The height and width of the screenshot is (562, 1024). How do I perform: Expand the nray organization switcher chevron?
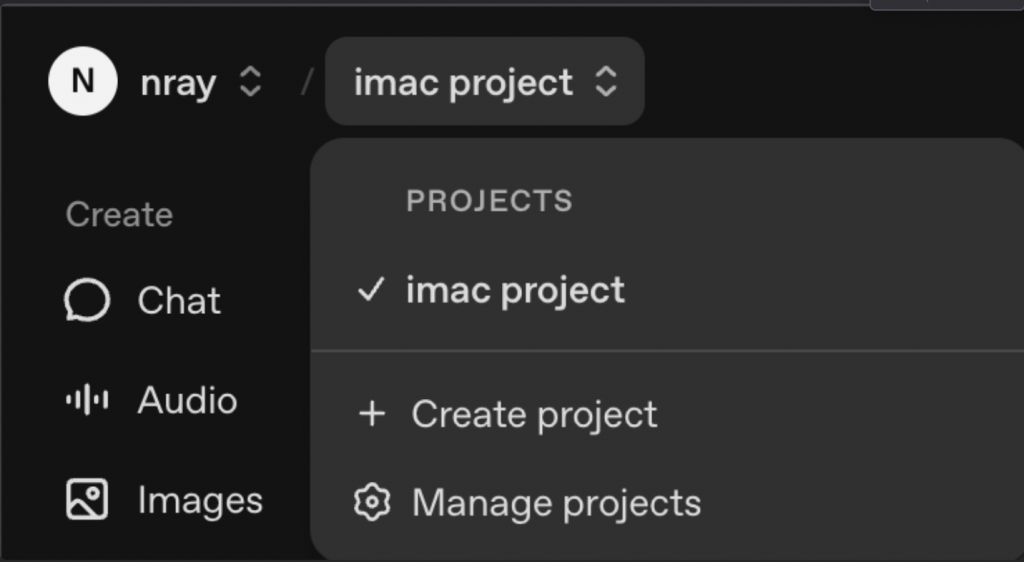tap(250, 83)
